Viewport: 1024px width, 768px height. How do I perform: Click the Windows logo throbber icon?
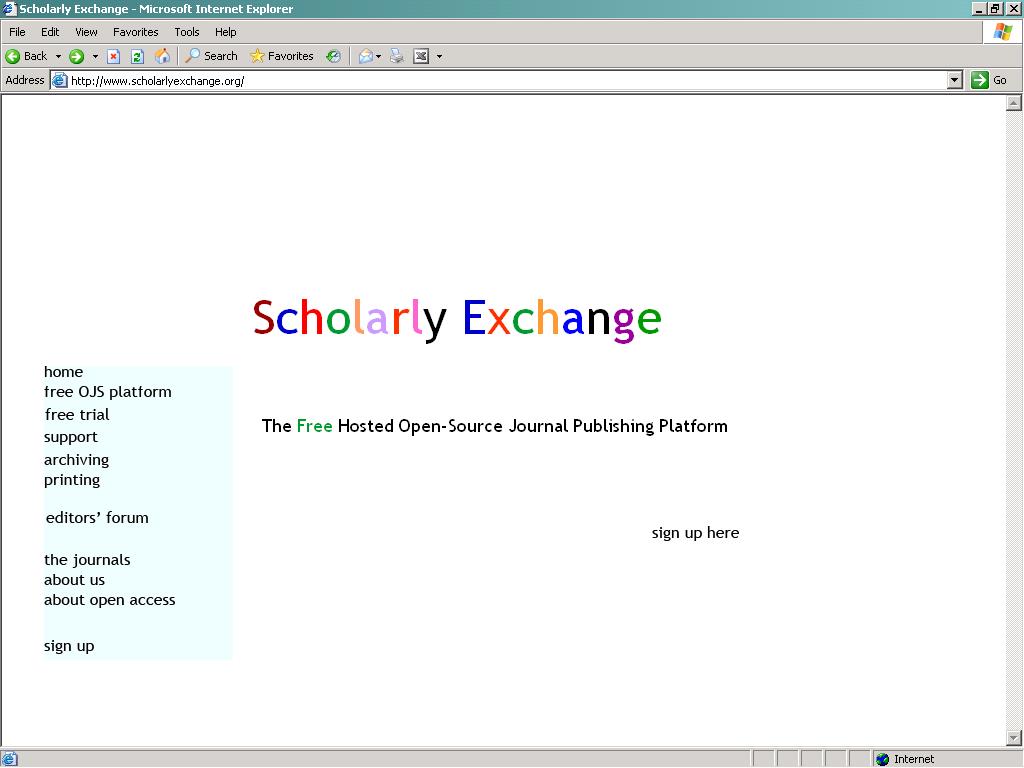pos(1002,32)
